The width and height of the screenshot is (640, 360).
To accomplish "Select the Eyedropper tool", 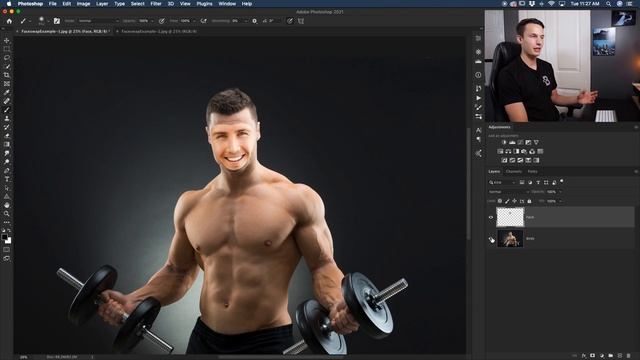I will click(7, 92).
